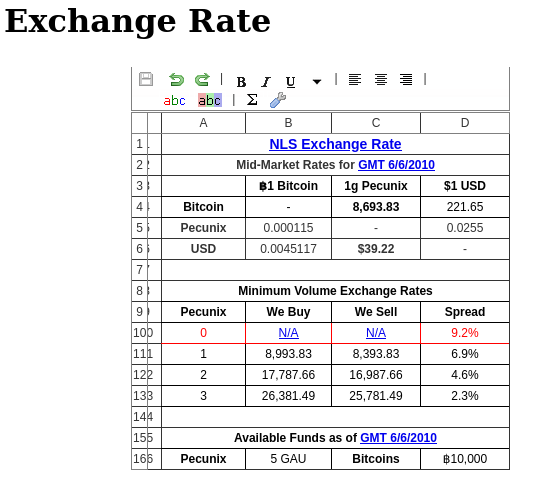
Task: Select the row 4 header
Action: [139, 207]
